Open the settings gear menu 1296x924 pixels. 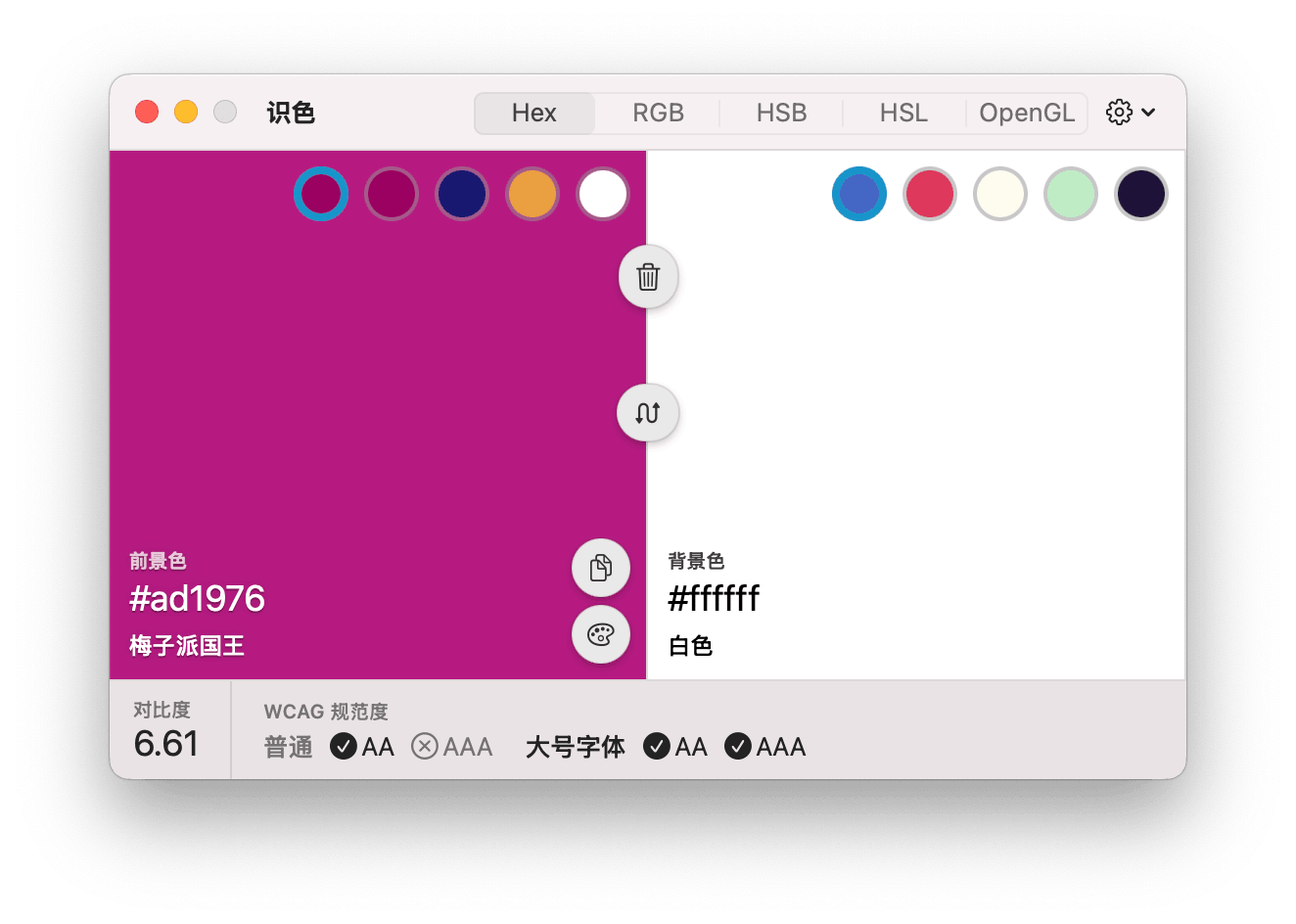click(x=1130, y=113)
